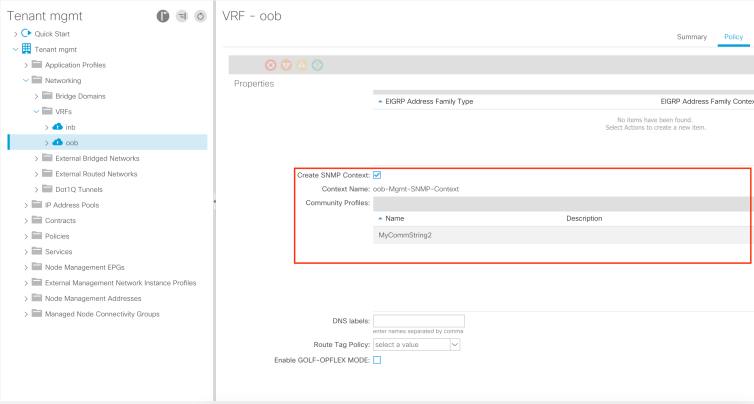
Task: Click the middle gray icon in tenant header
Action: (182, 16)
